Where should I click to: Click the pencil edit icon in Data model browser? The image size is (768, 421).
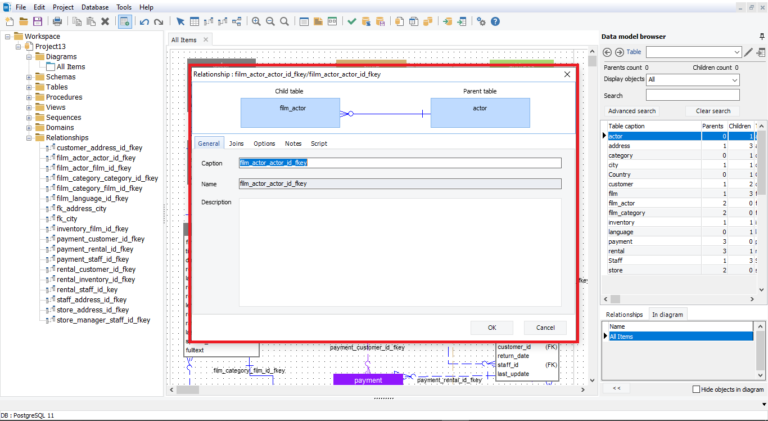(748, 51)
